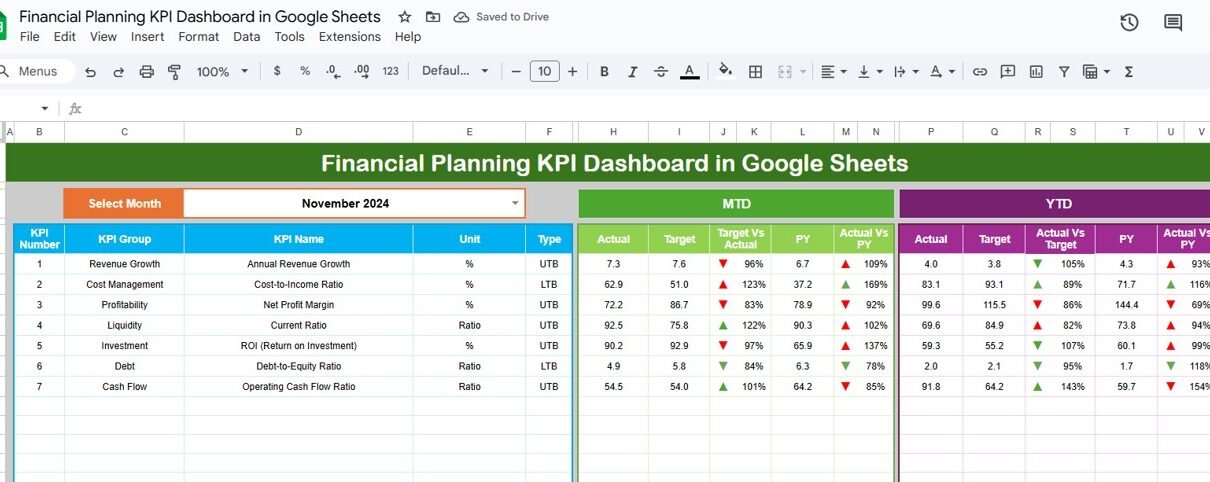The width and height of the screenshot is (1210, 482).
Task: Open the fill color picker
Action: (726, 72)
